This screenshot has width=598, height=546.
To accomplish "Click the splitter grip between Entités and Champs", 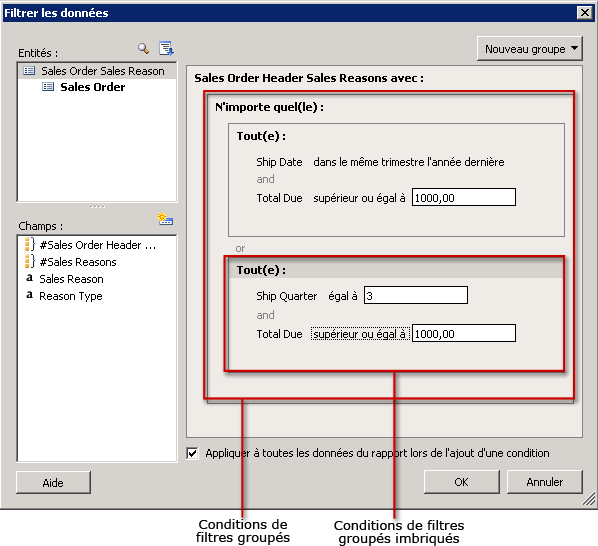I will click(97, 207).
